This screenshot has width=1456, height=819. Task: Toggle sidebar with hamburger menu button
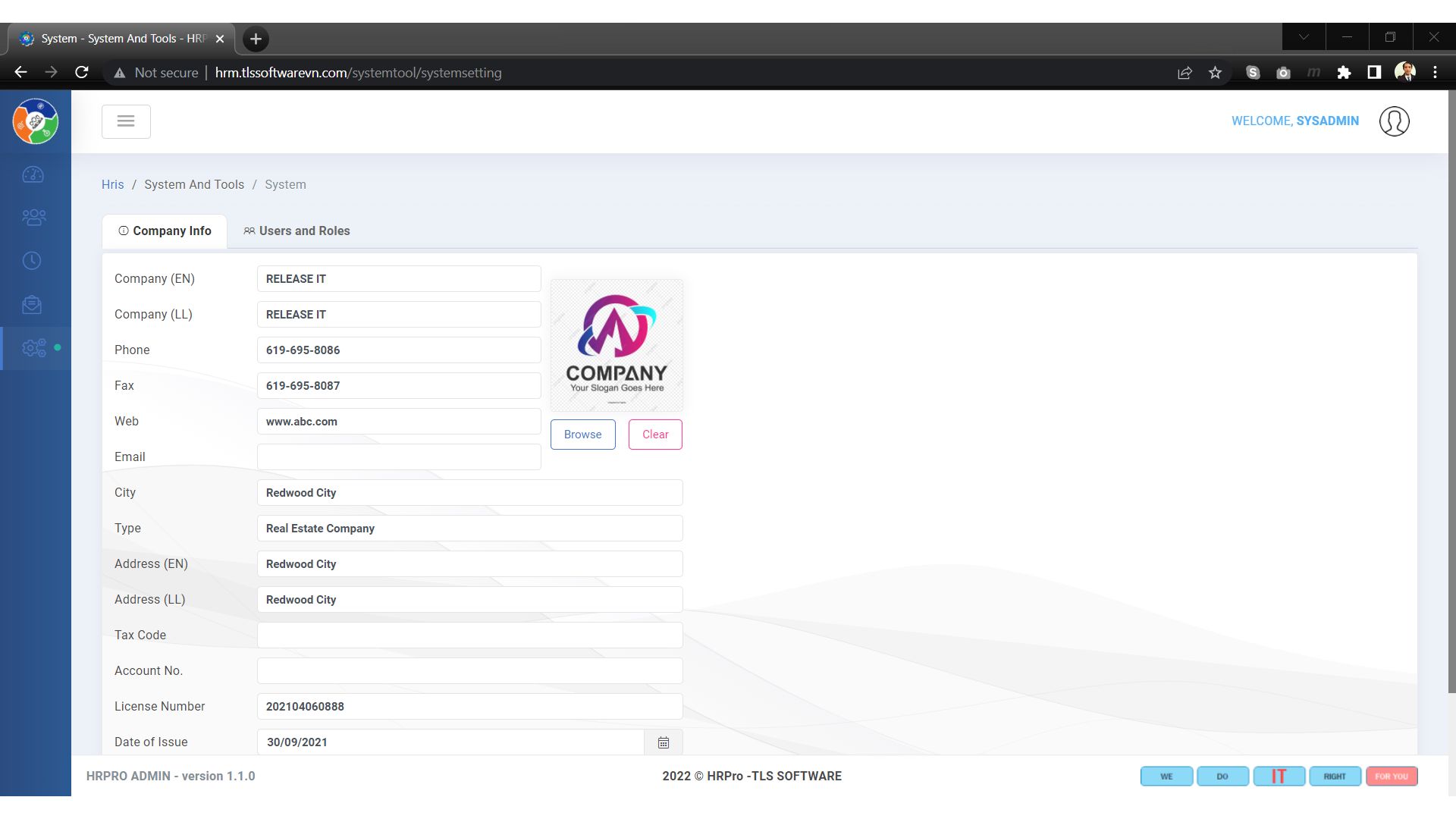coord(126,121)
